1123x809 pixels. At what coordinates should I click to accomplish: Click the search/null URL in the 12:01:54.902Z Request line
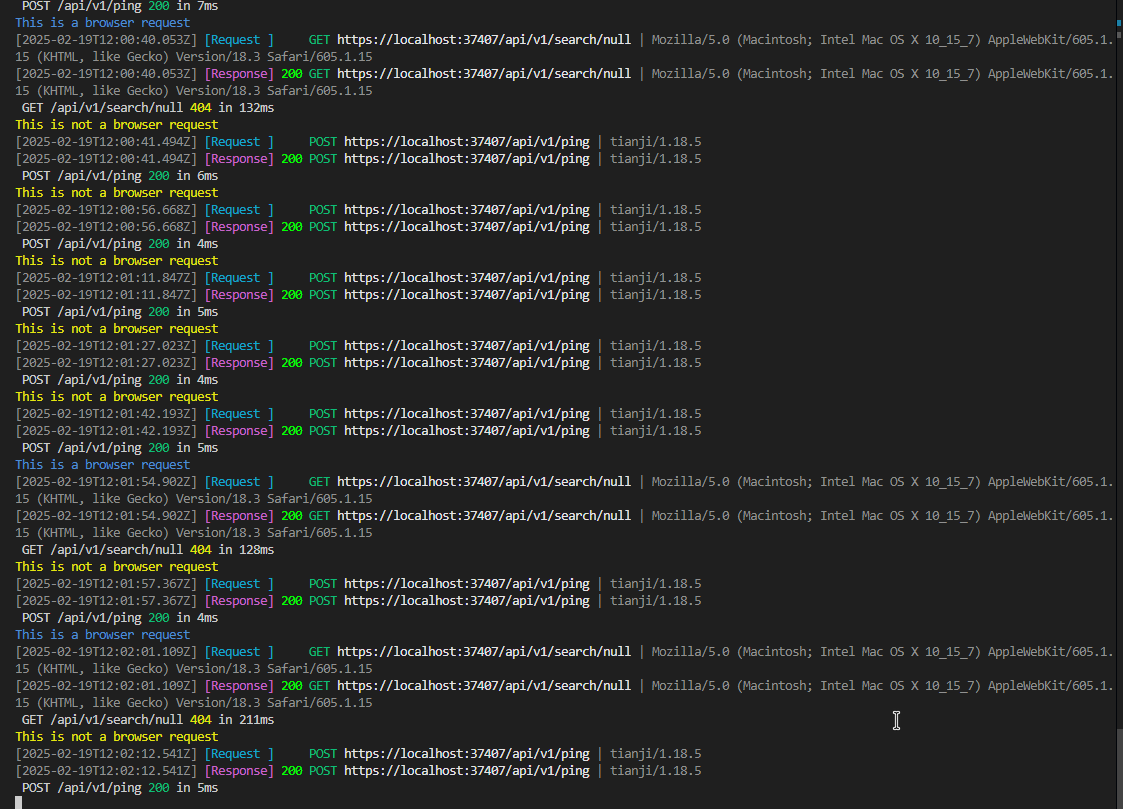coord(484,482)
